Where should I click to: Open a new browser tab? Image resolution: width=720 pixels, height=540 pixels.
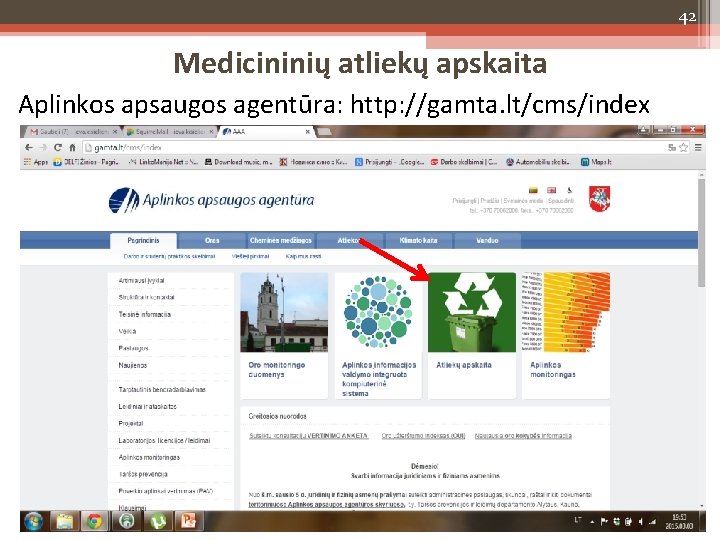pos(324,132)
